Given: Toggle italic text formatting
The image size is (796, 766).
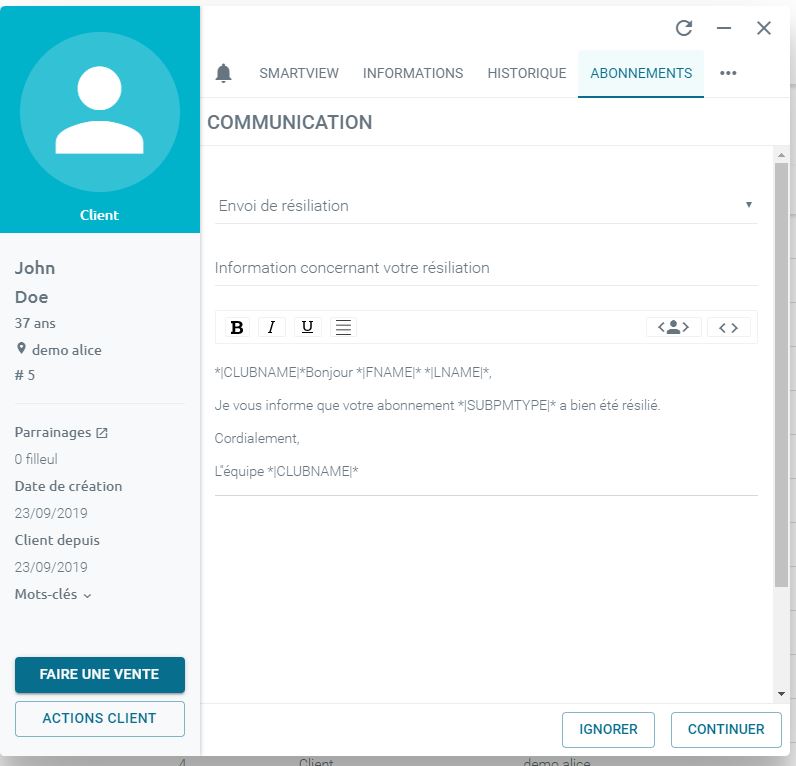Looking at the screenshot, I should (x=272, y=327).
